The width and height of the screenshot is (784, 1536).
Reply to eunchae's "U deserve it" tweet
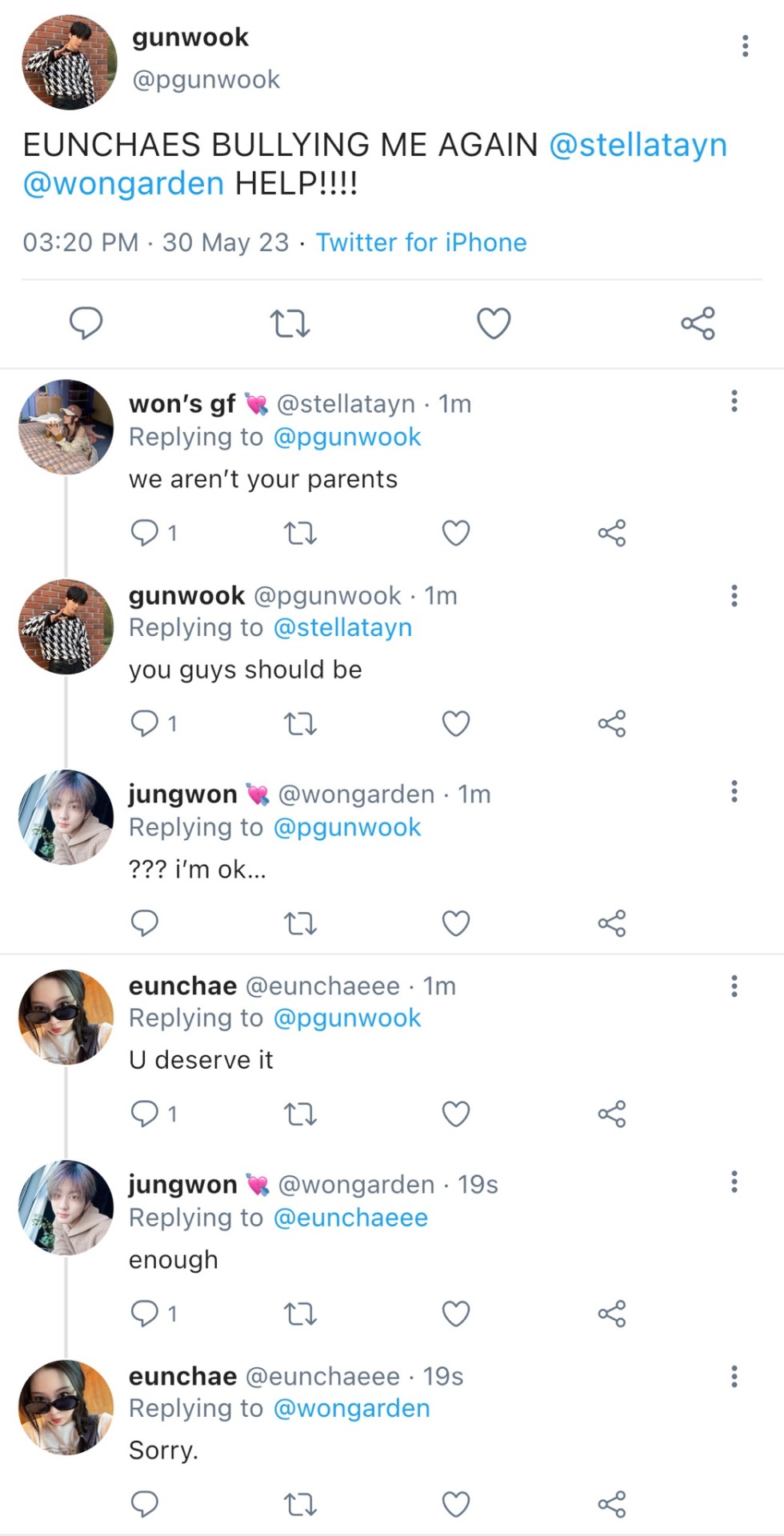pyautogui.click(x=145, y=1114)
